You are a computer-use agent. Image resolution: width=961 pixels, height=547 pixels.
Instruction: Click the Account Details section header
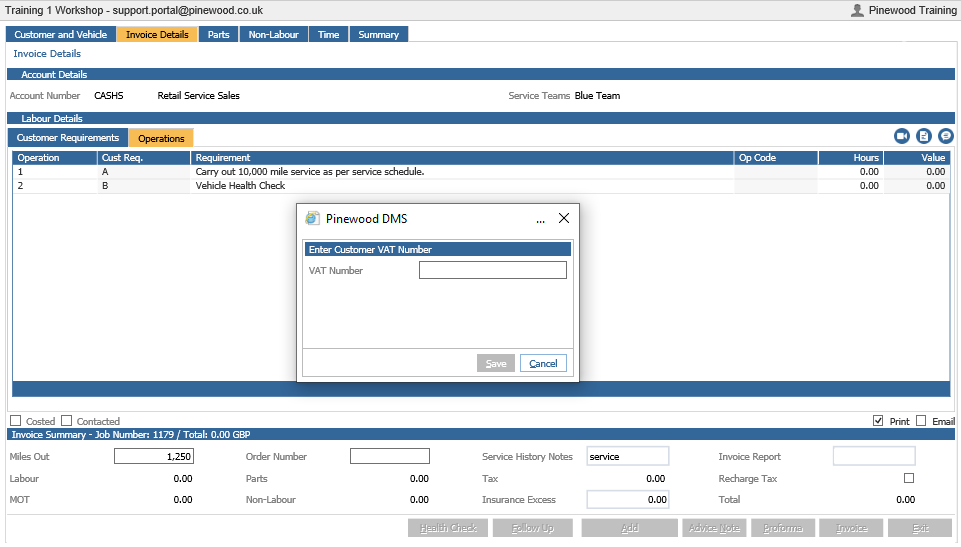point(480,74)
